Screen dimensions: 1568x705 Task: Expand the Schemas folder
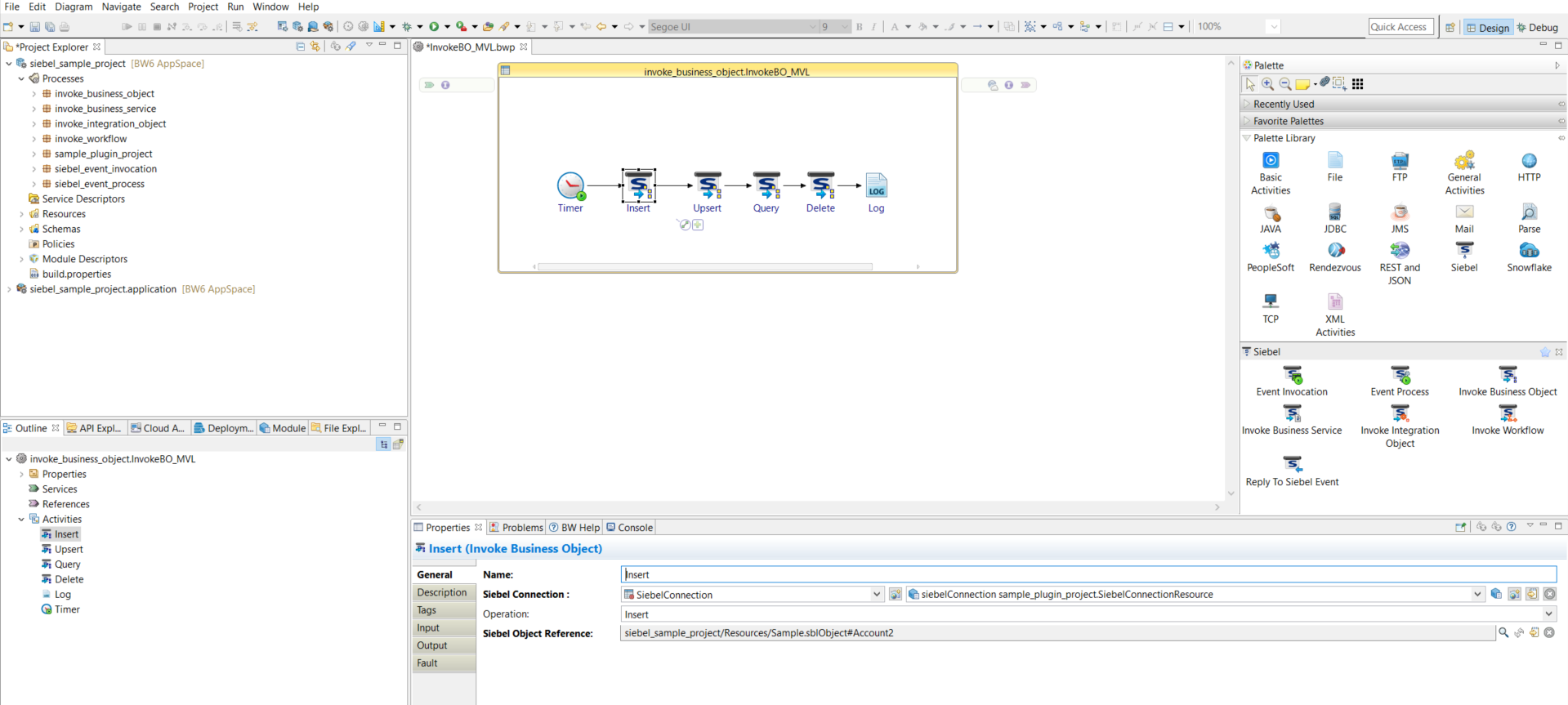22,230
